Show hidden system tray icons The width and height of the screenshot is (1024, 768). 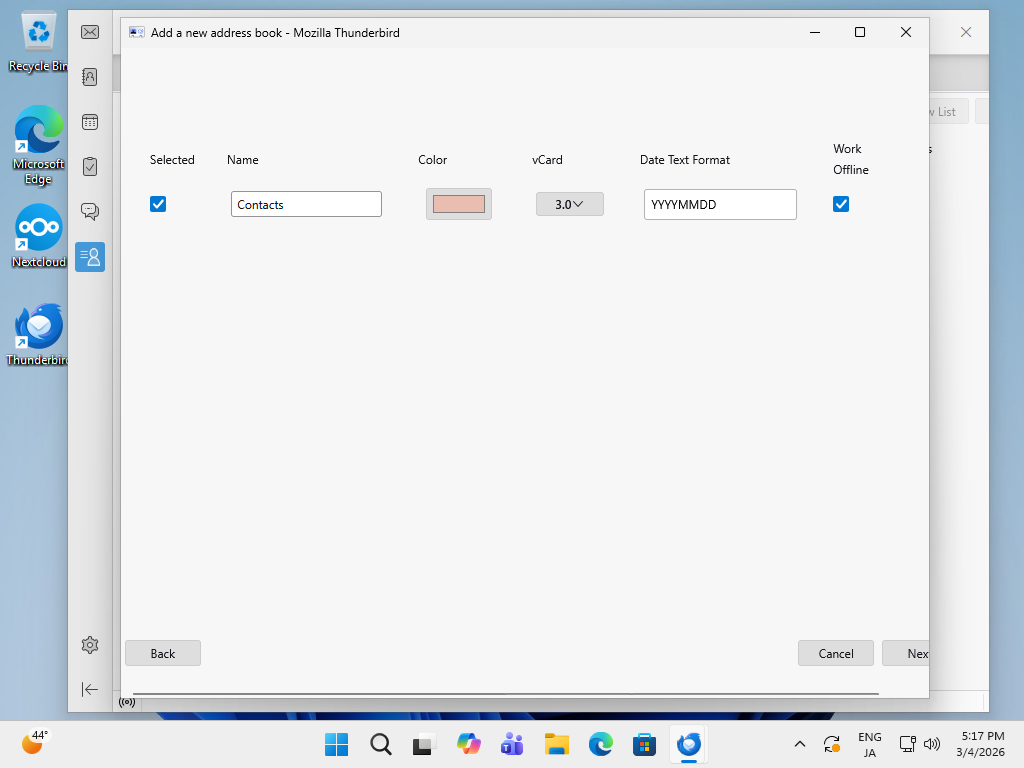(799, 744)
